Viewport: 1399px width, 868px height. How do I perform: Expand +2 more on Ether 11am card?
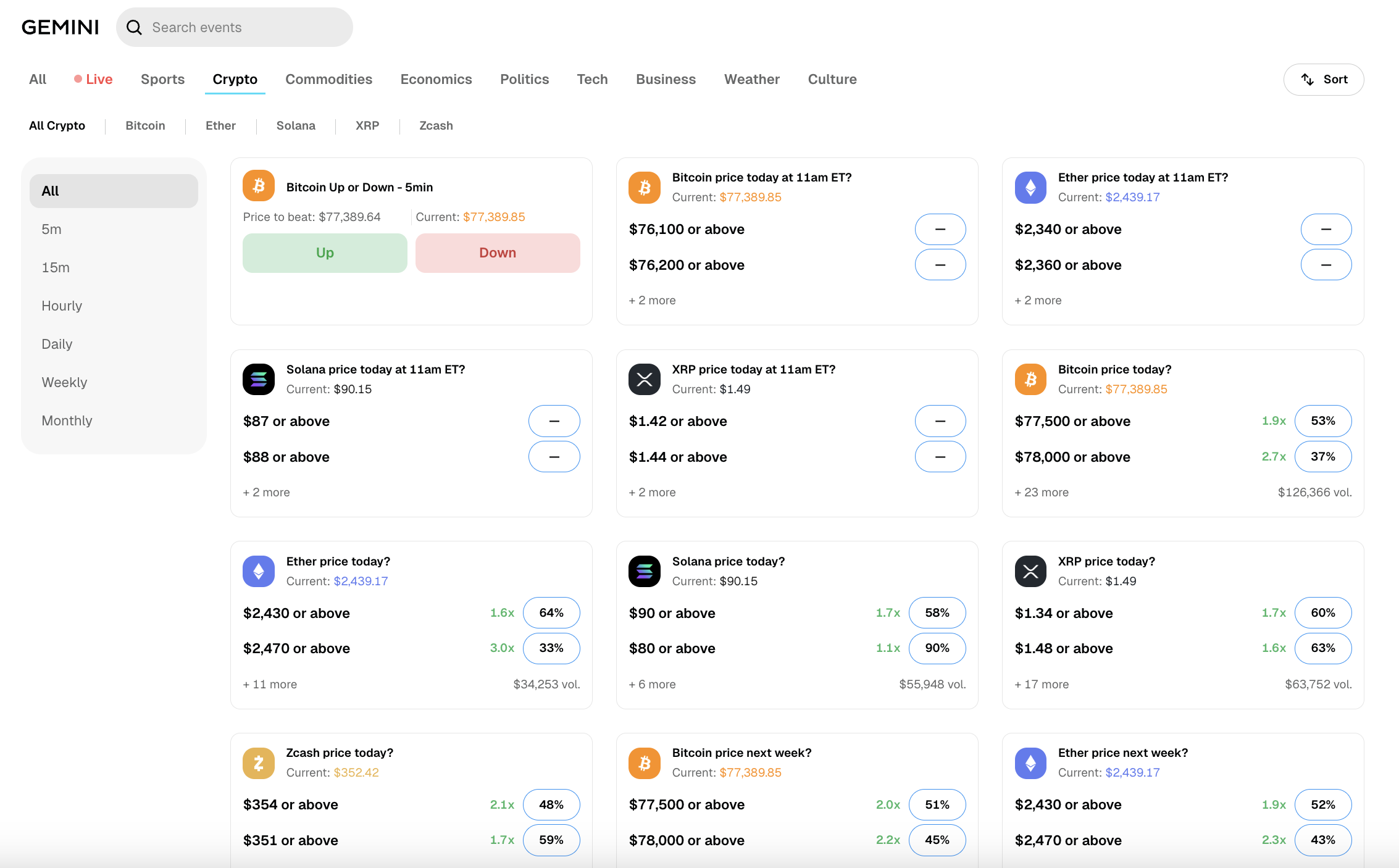click(x=1038, y=300)
